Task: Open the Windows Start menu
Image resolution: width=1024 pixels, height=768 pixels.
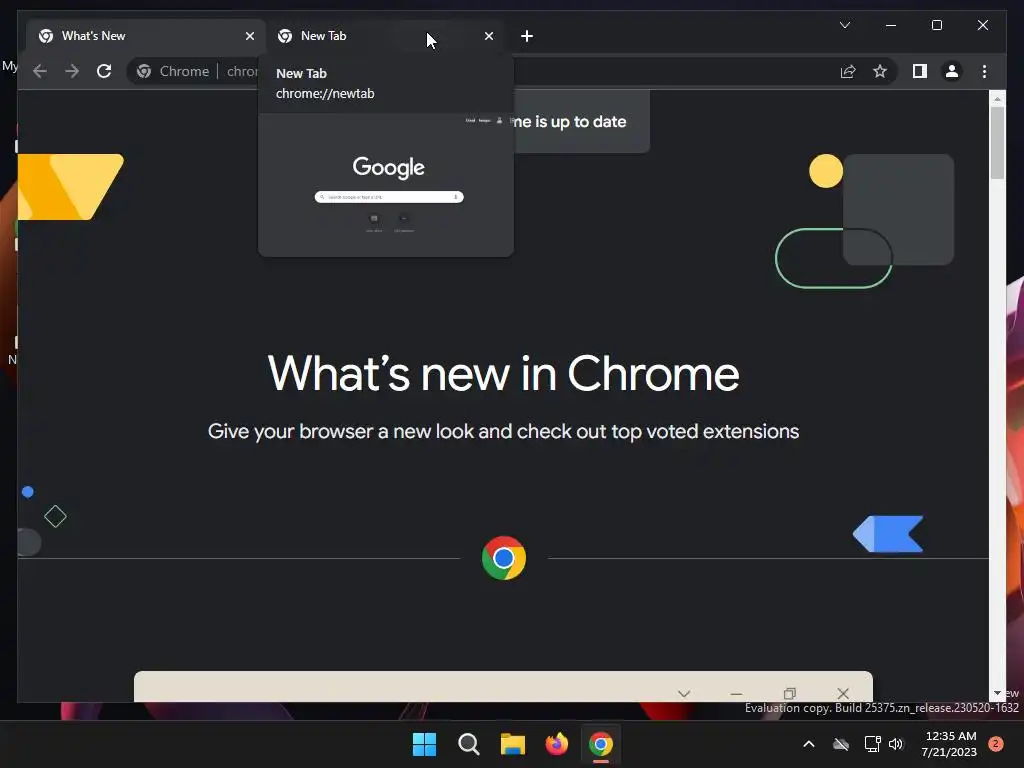Action: pos(424,744)
